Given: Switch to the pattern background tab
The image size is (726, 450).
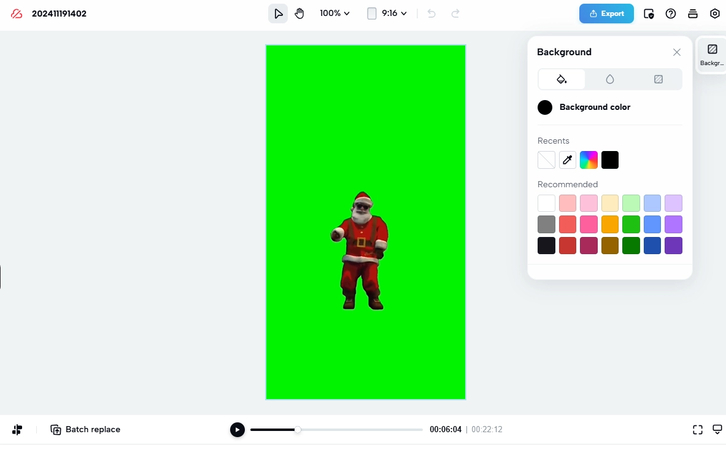Looking at the screenshot, I should click(658, 79).
